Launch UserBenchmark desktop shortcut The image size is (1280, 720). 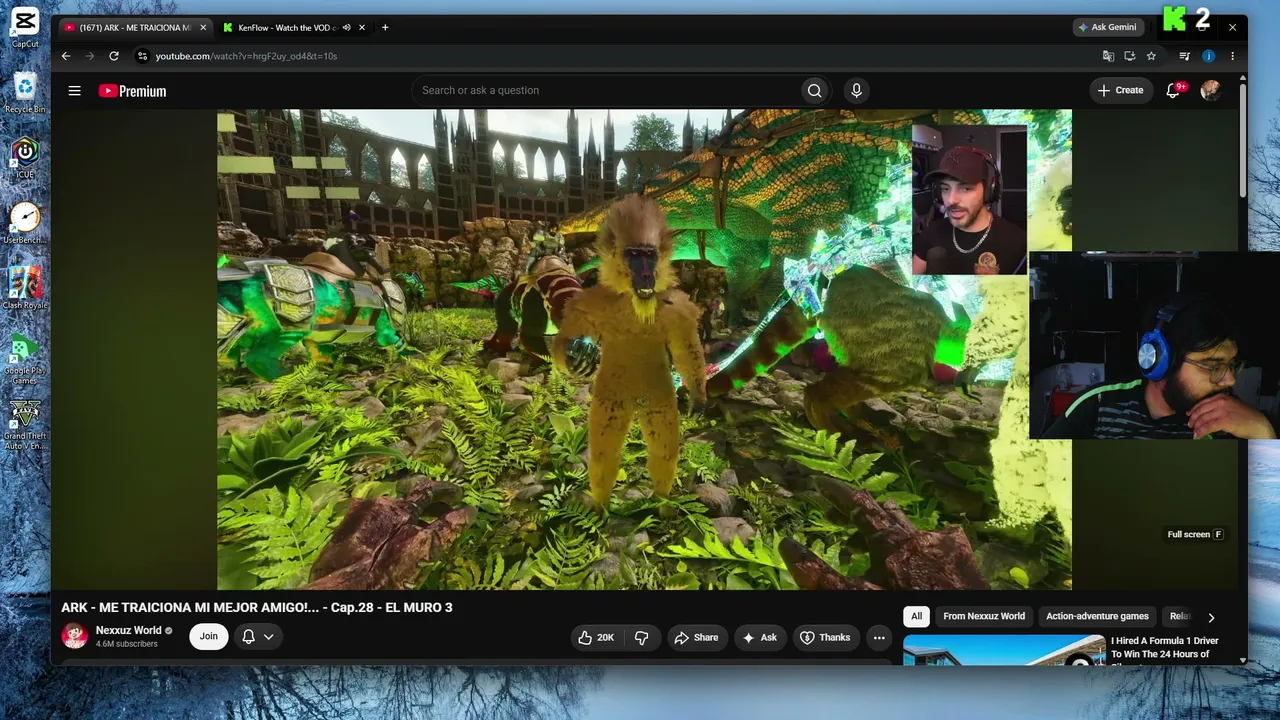pyautogui.click(x=25, y=223)
